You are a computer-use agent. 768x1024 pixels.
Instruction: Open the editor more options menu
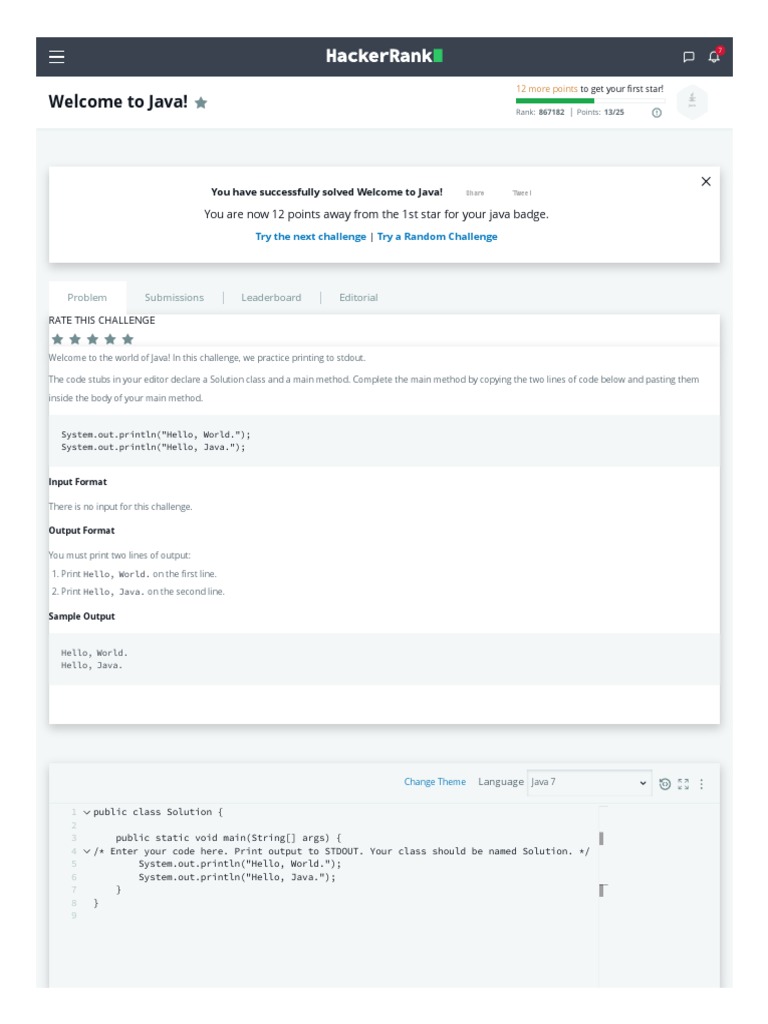pos(701,784)
